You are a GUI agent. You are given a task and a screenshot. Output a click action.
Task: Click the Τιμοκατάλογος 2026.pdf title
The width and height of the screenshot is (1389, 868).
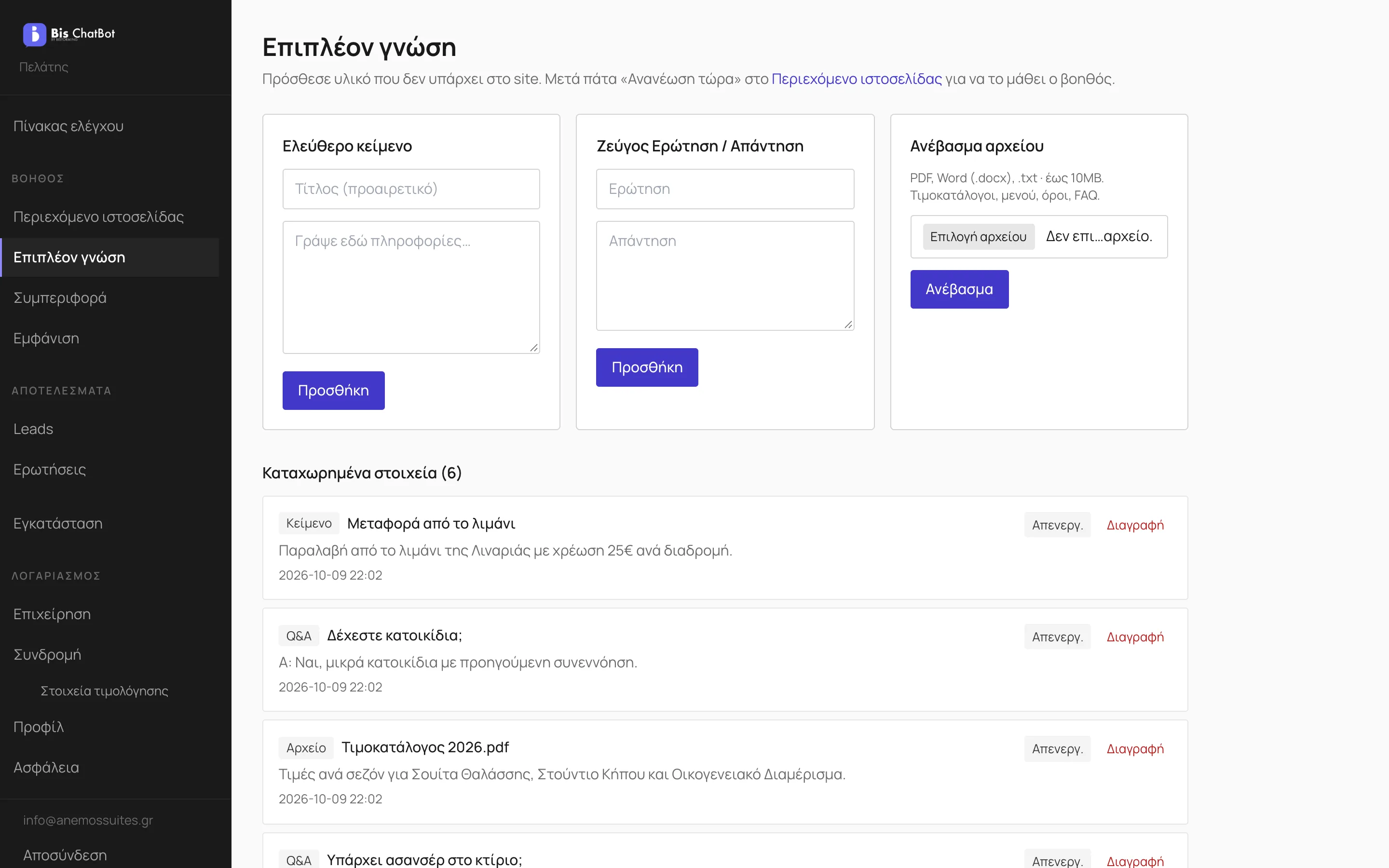(x=425, y=747)
